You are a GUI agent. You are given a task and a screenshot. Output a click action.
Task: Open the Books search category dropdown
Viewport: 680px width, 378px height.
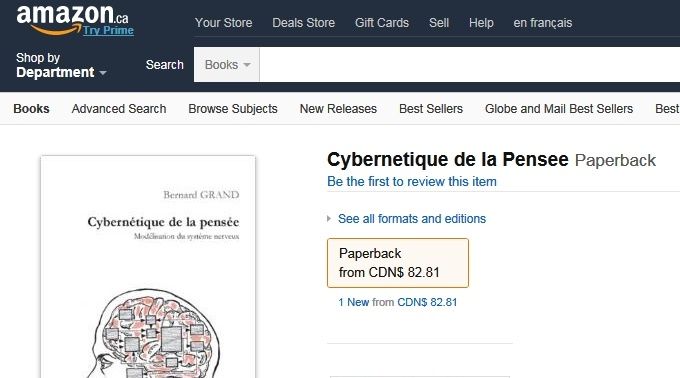(227, 65)
